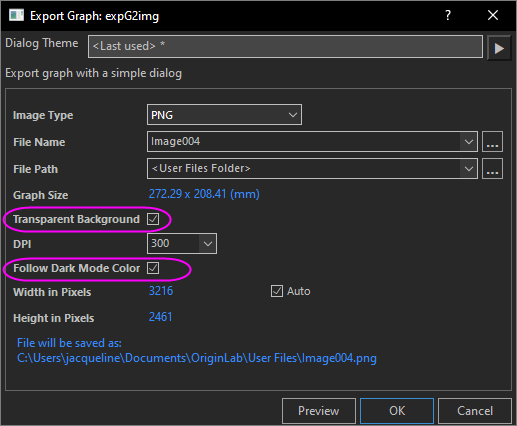
Task: Open the Image Type PNG dropdown
Action: [224, 115]
